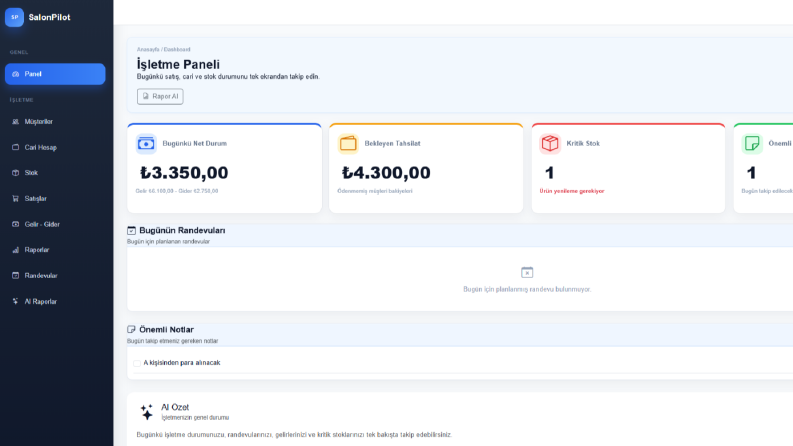
Task: Click the Önemli Notlar heading
Action: click(166, 330)
